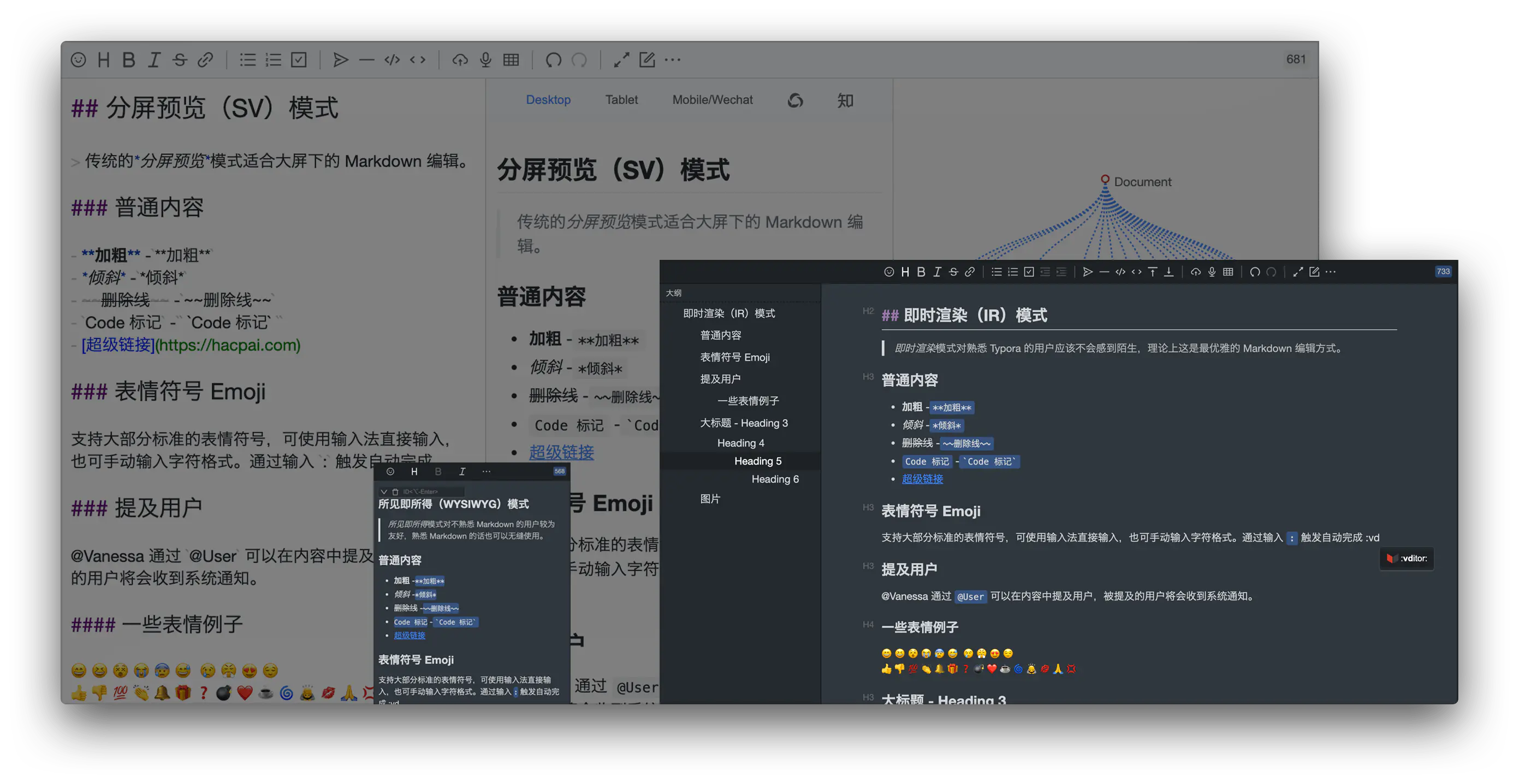Apply strikethrough in the dark IR editor toolbar
This screenshot has width=1519, height=784.
coord(953,272)
